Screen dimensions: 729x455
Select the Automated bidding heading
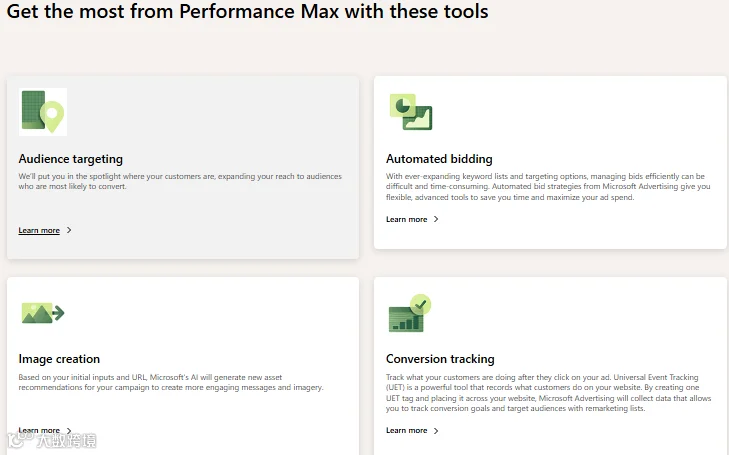tap(439, 159)
